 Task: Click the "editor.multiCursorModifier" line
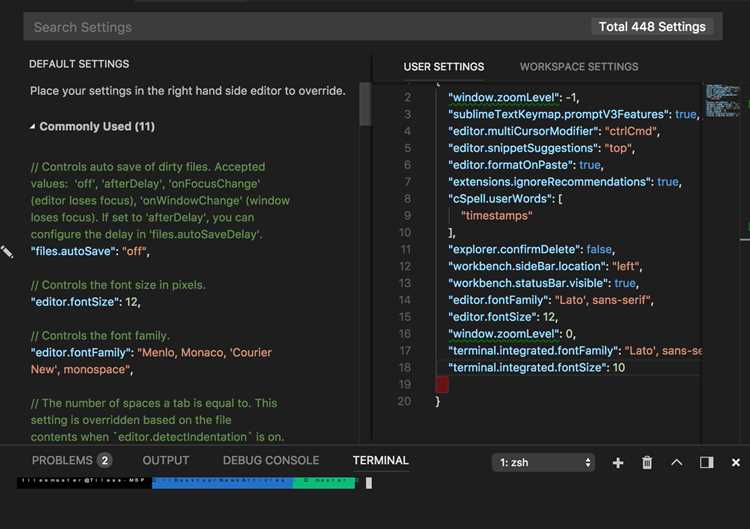pos(554,131)
